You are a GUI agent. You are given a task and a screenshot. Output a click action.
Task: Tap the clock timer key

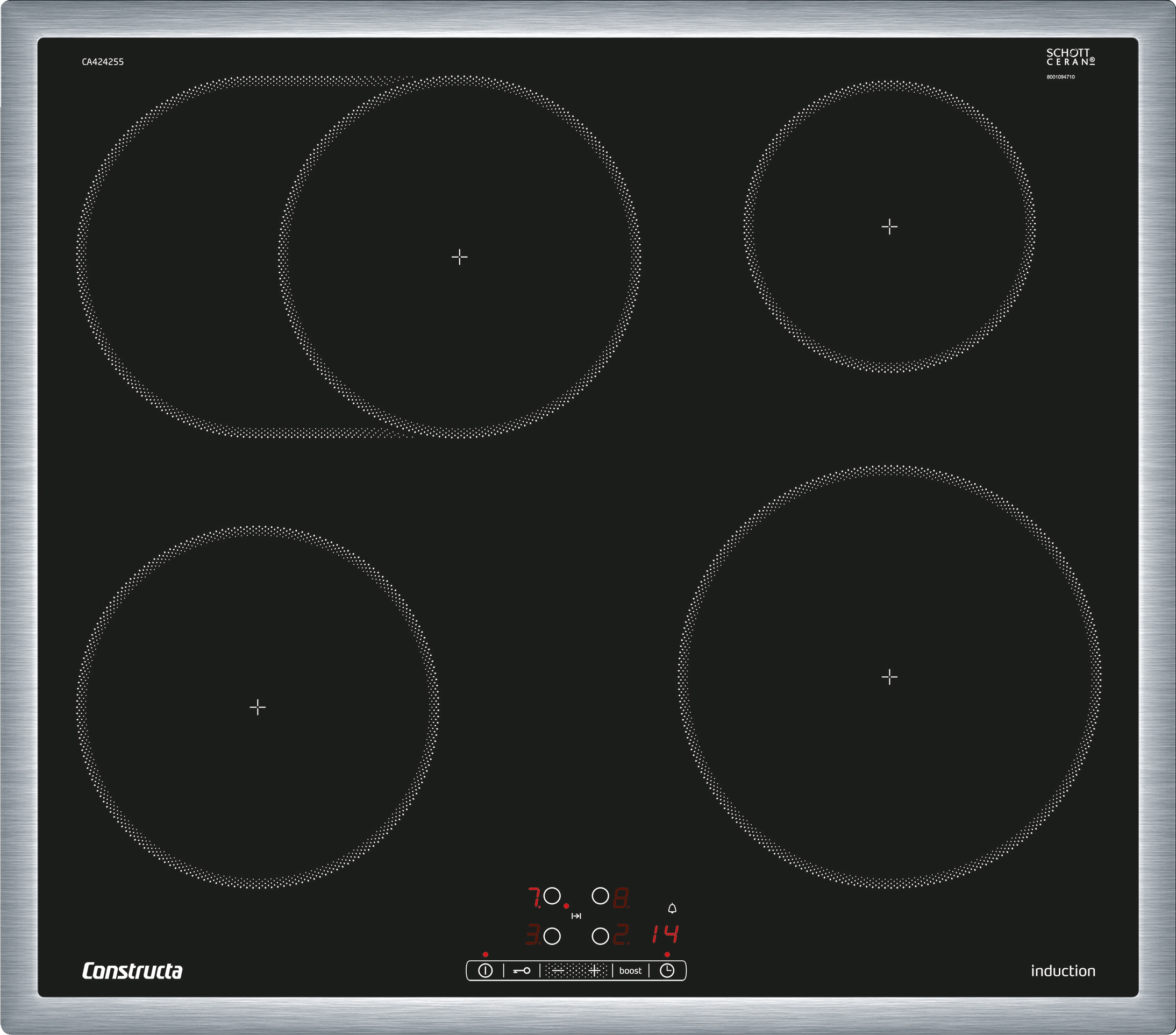click(667, 970)
